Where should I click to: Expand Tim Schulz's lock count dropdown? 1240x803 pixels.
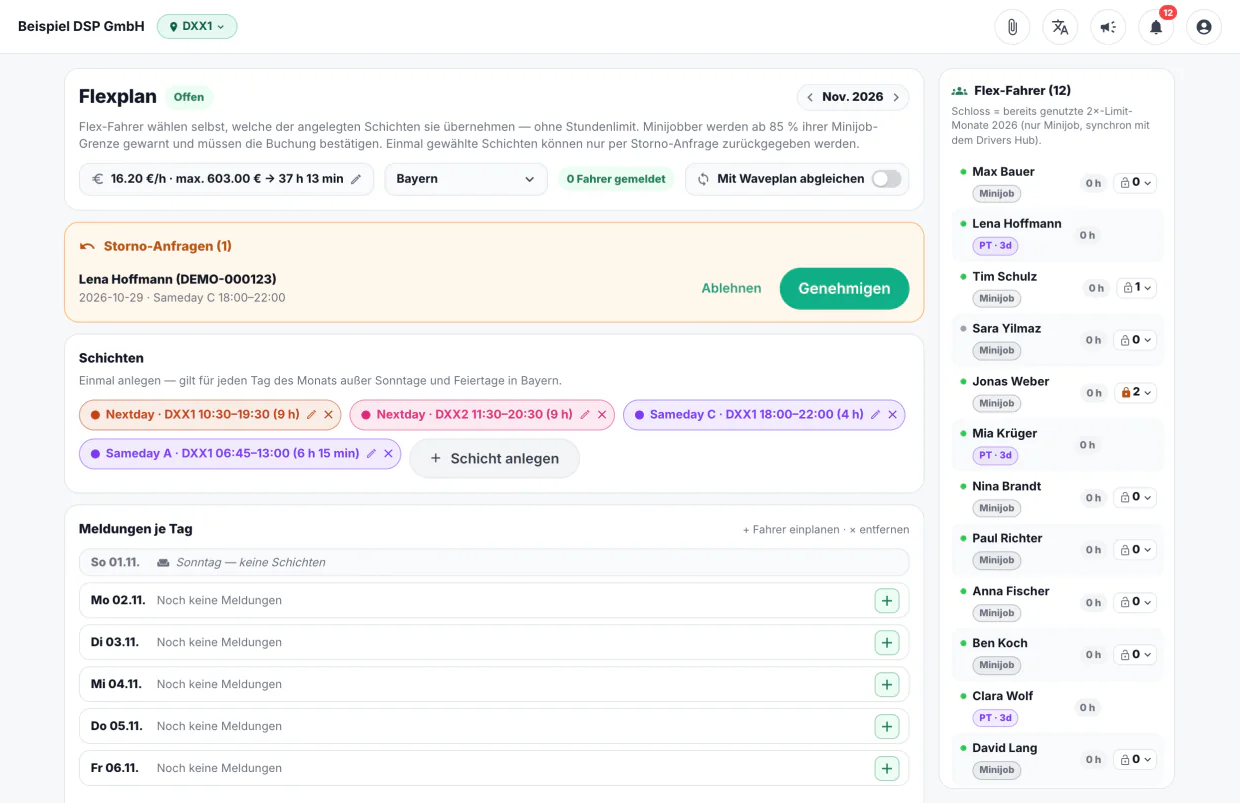pos(1136,288)
